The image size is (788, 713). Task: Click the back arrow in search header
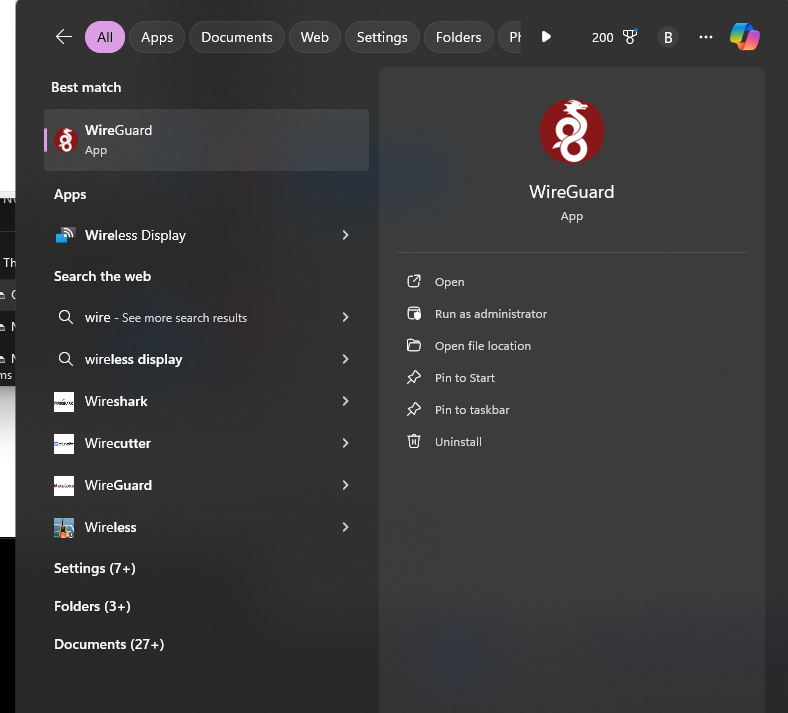pyautogui.click(x=64, y=37)
